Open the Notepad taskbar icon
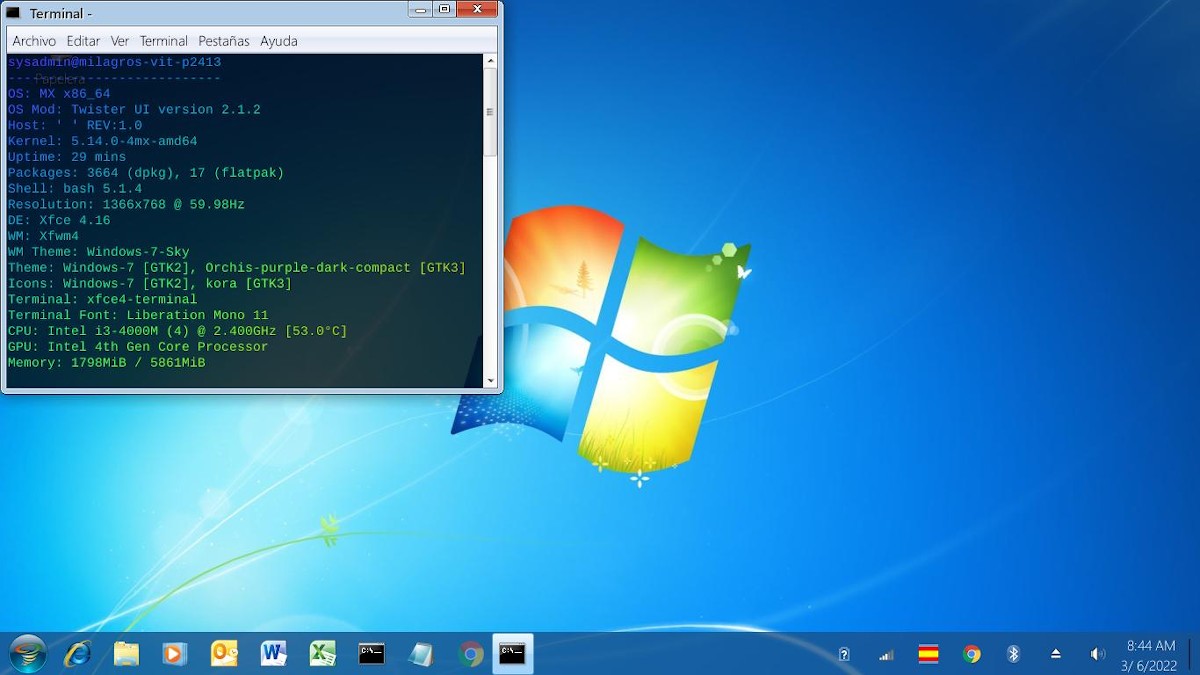This screenshot has width=1200, height=675. pyautogui.click(x=421, y=654)
